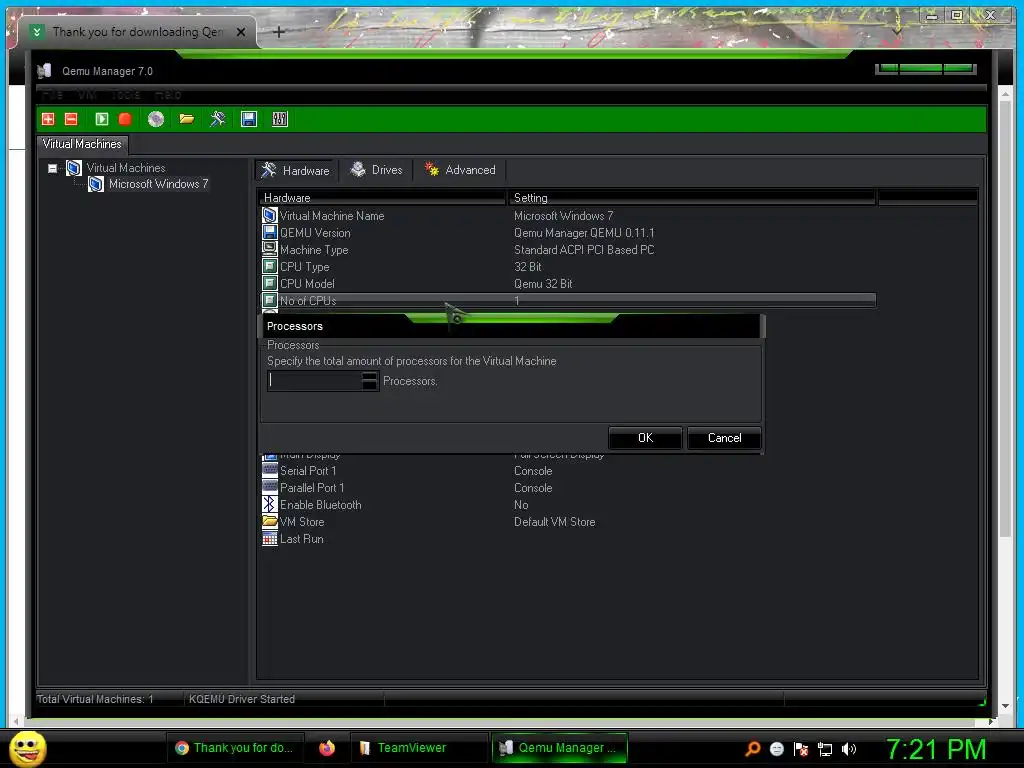
Task: Dismiss the Processors dialog with Cancel
Action: click(724, 438)
